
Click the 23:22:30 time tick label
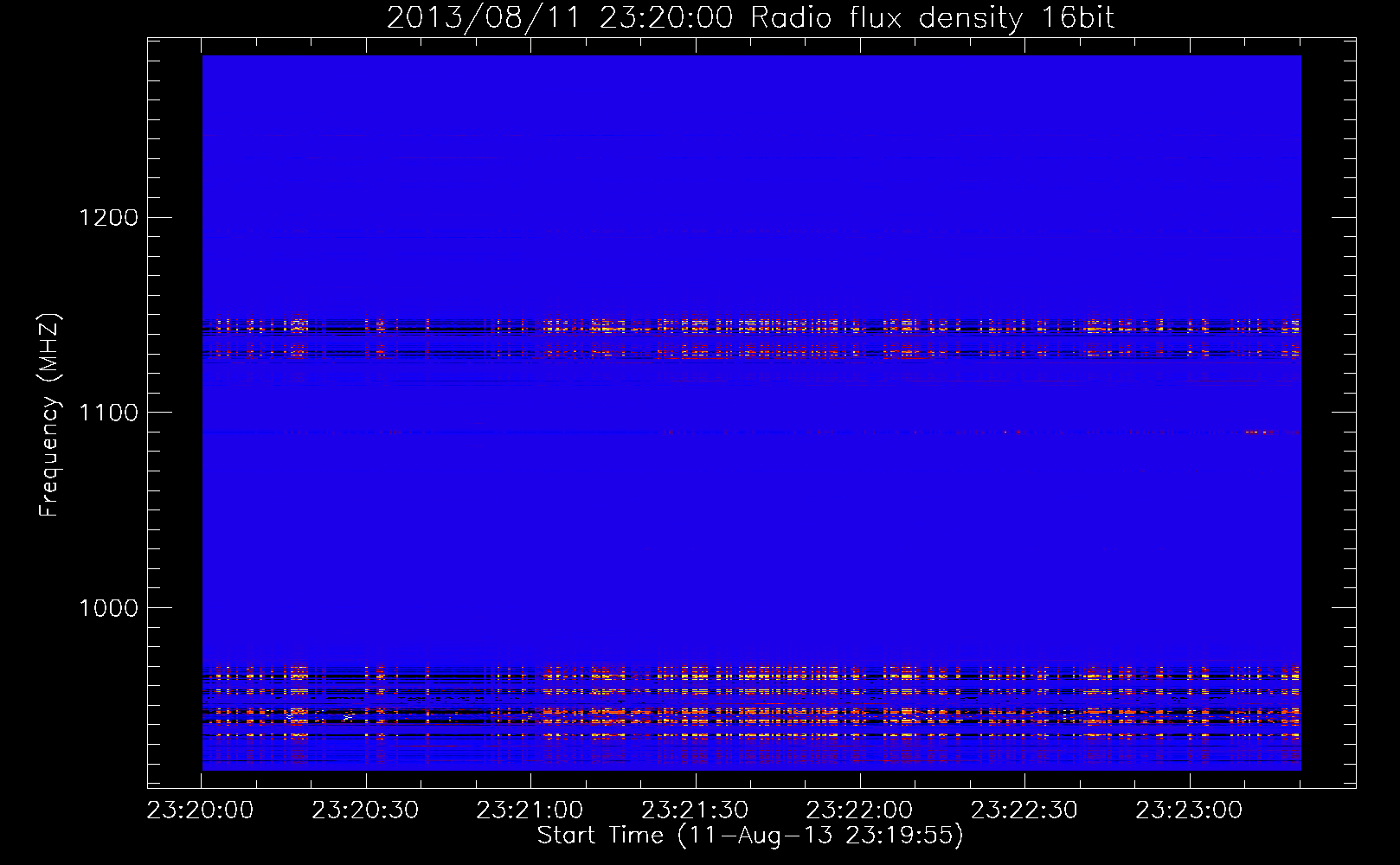click(x=1024, y=811)
